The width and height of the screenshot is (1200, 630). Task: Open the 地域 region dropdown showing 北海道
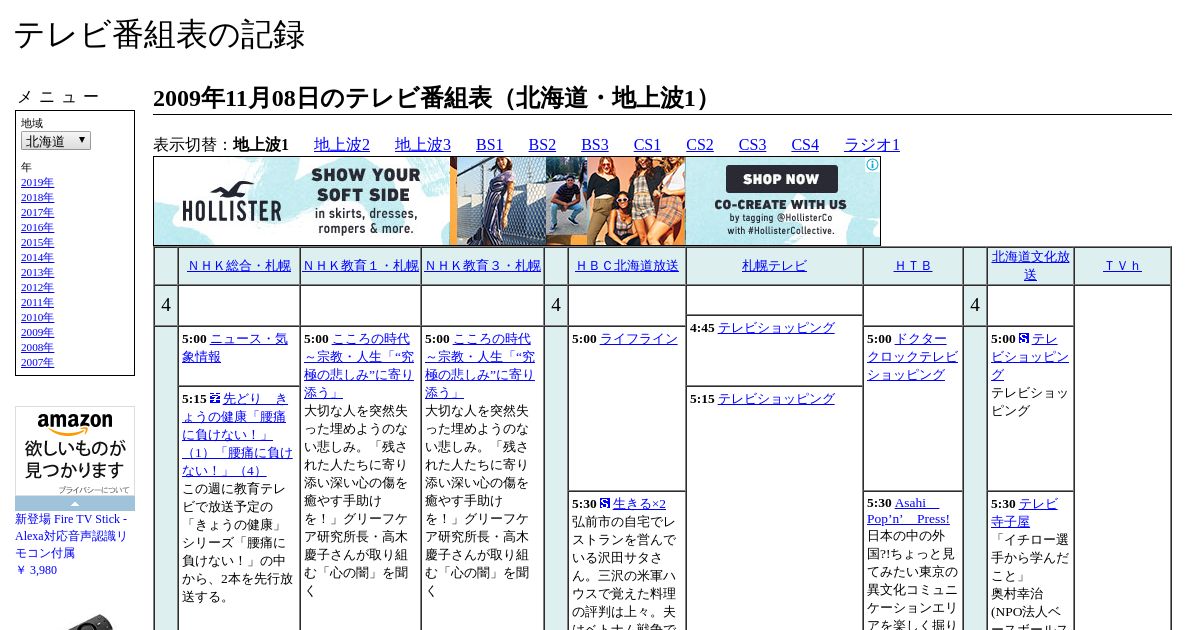[x=56, y=141]
